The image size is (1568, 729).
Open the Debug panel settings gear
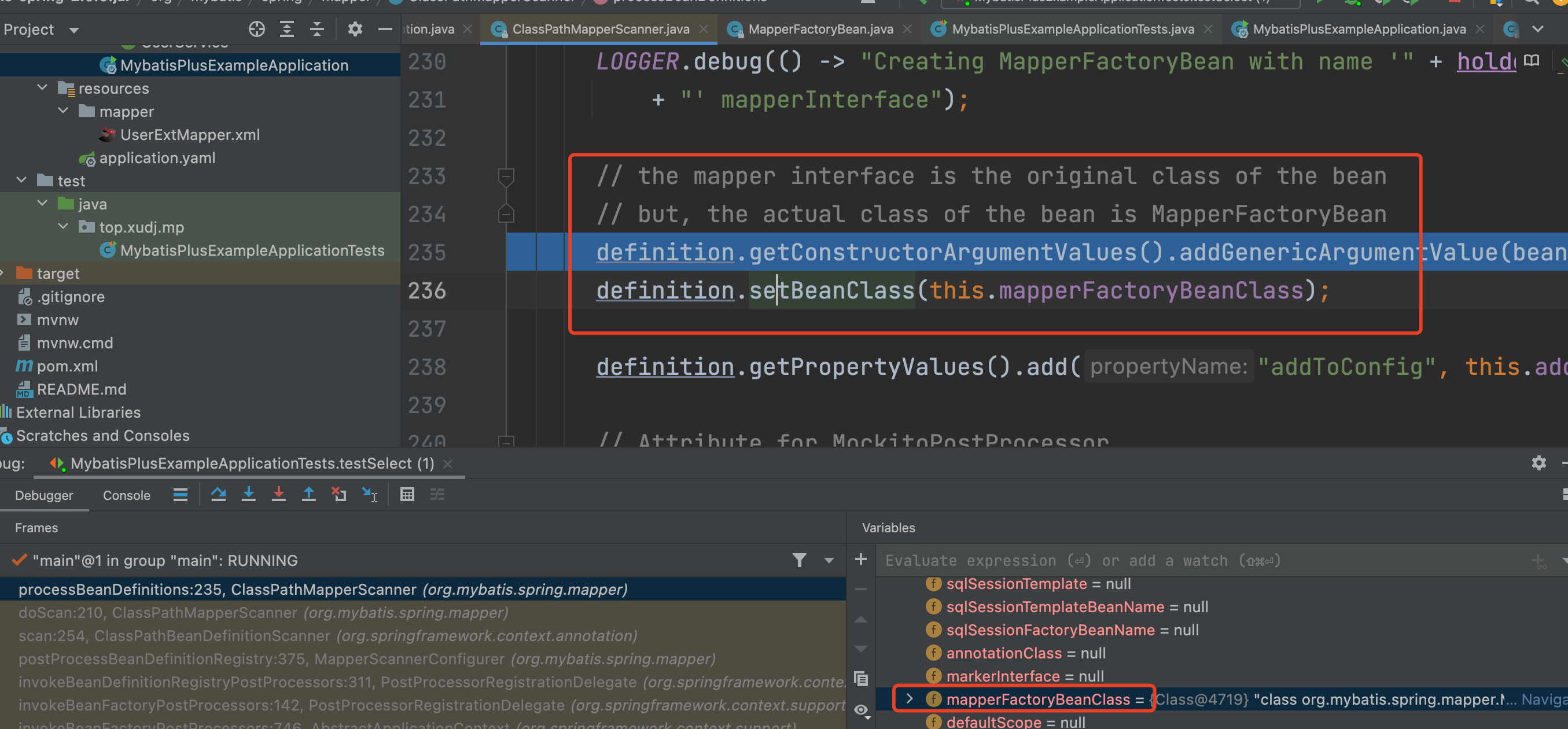coord(1539,463)
